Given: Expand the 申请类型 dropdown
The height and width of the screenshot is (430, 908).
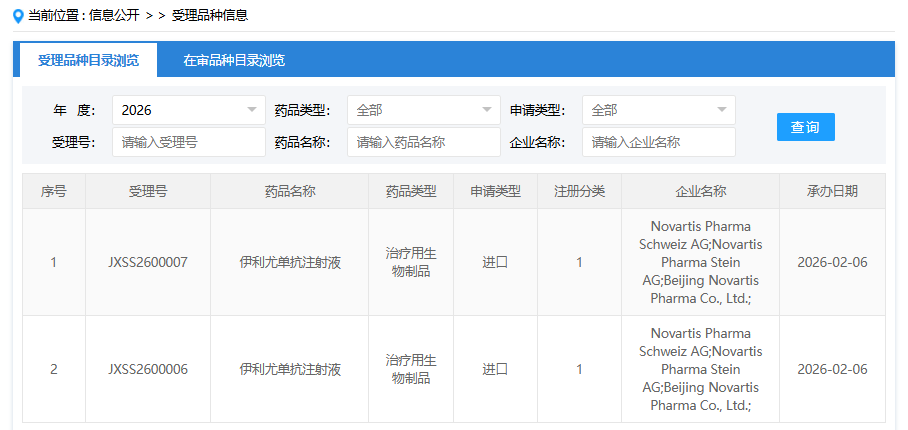Looking at the screenshot, I should 658,110.
